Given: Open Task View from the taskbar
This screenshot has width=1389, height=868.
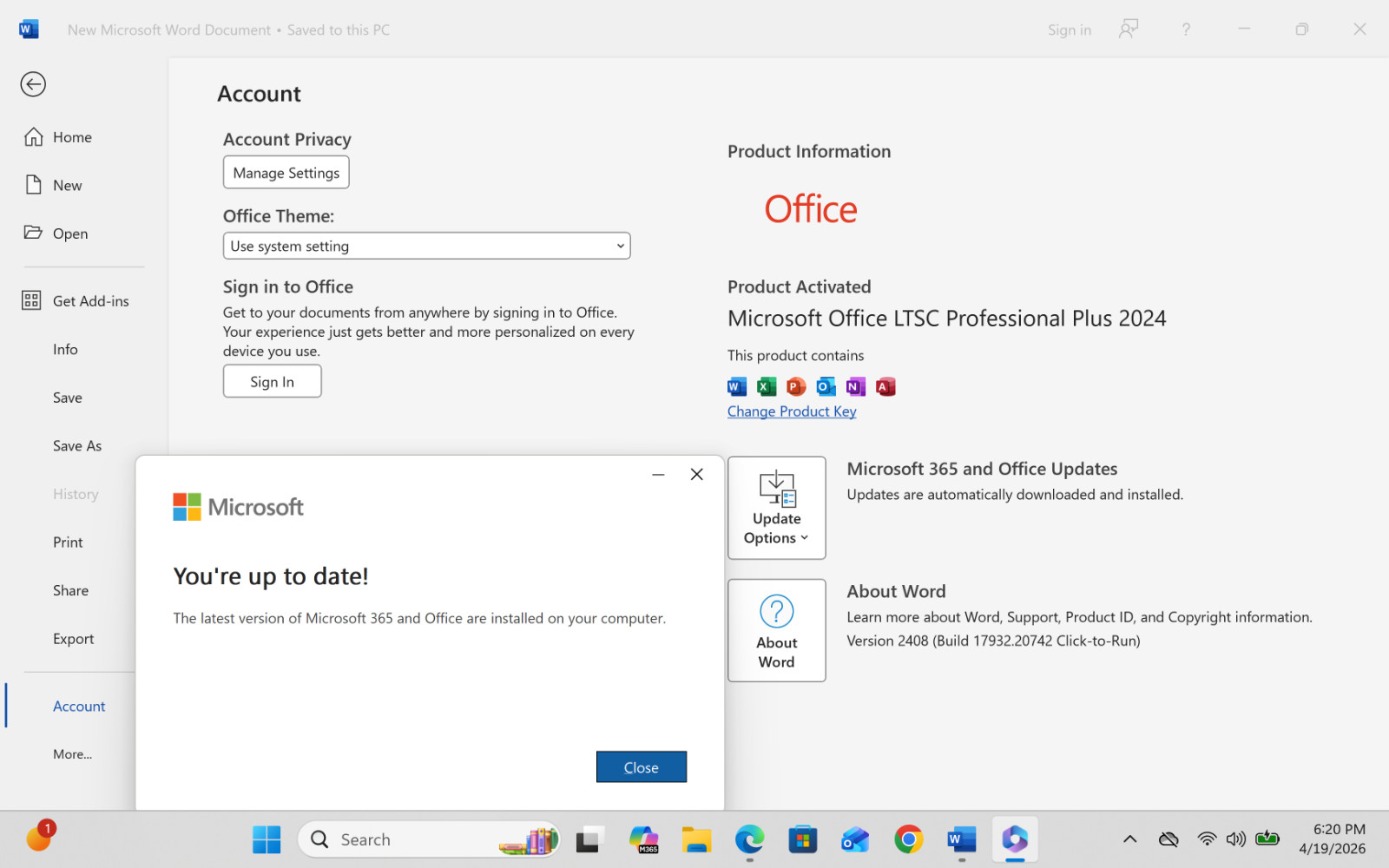Looking at the screenshot, I should (x=589, y=839).
